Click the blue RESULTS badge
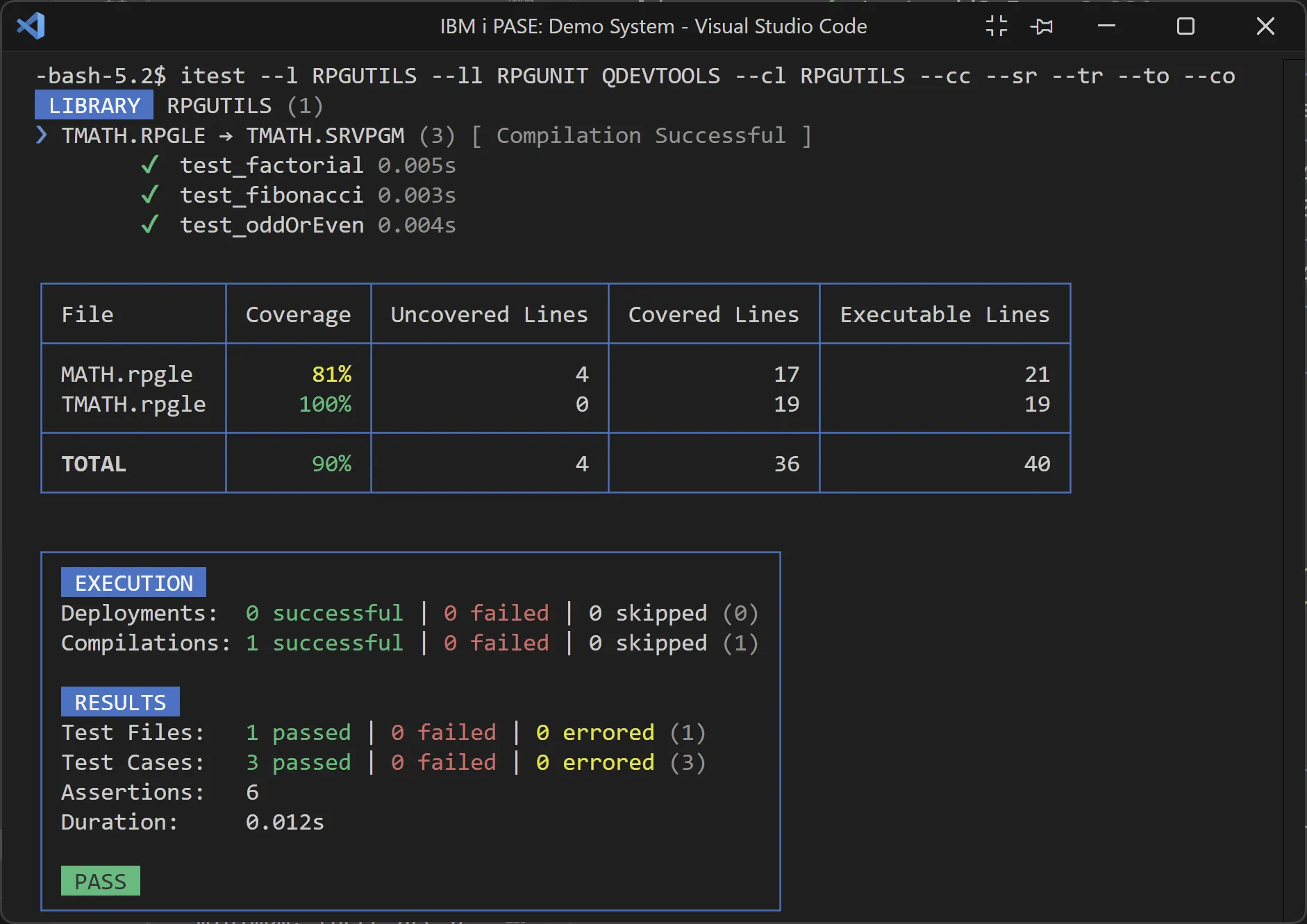Image resolution: width=1307 pixels, height=924 pixels. tap(120, 703)
